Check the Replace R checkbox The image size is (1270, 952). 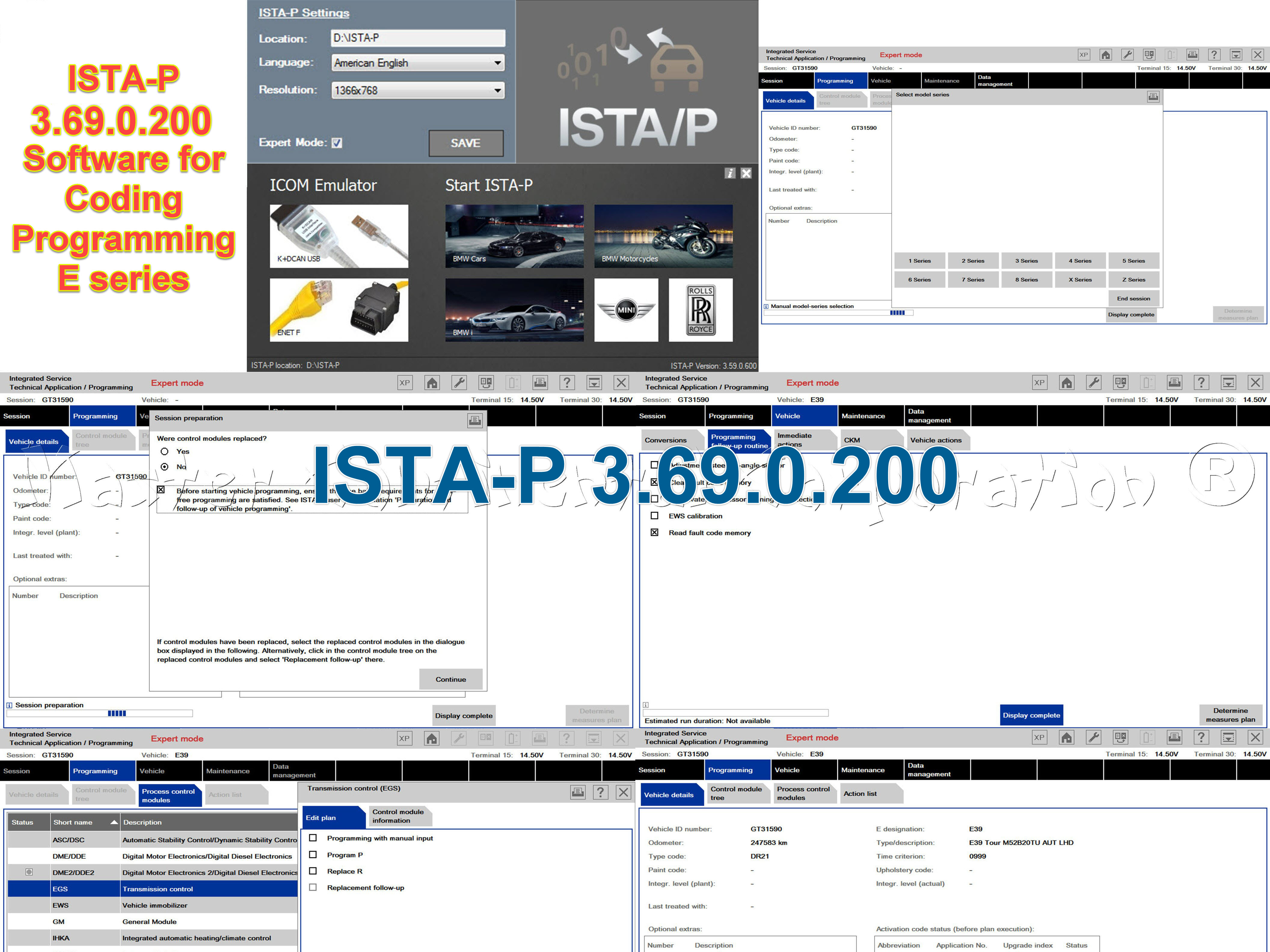click(x=313, y=871)
